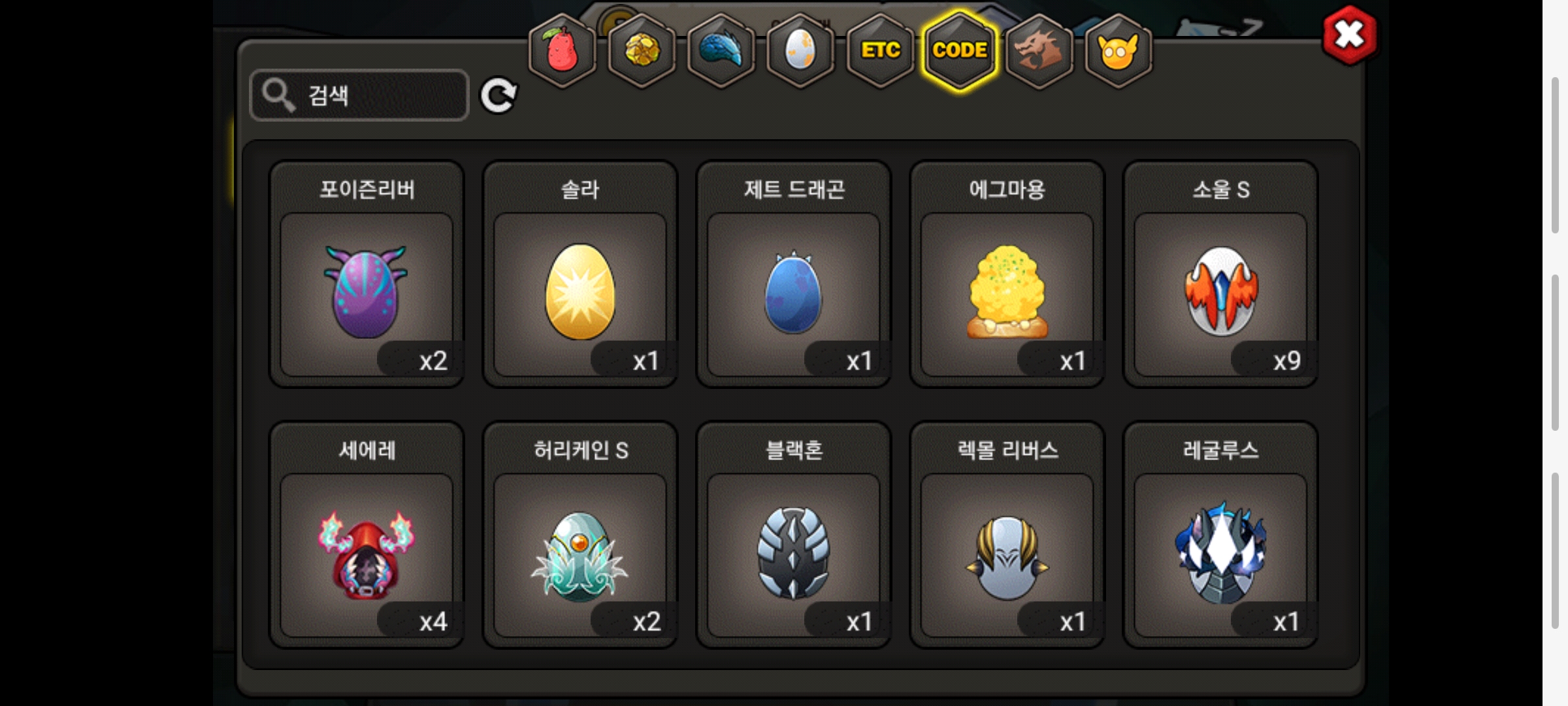
Task: Pick the teal 허리케인 S egg
Action: point(580,535)
